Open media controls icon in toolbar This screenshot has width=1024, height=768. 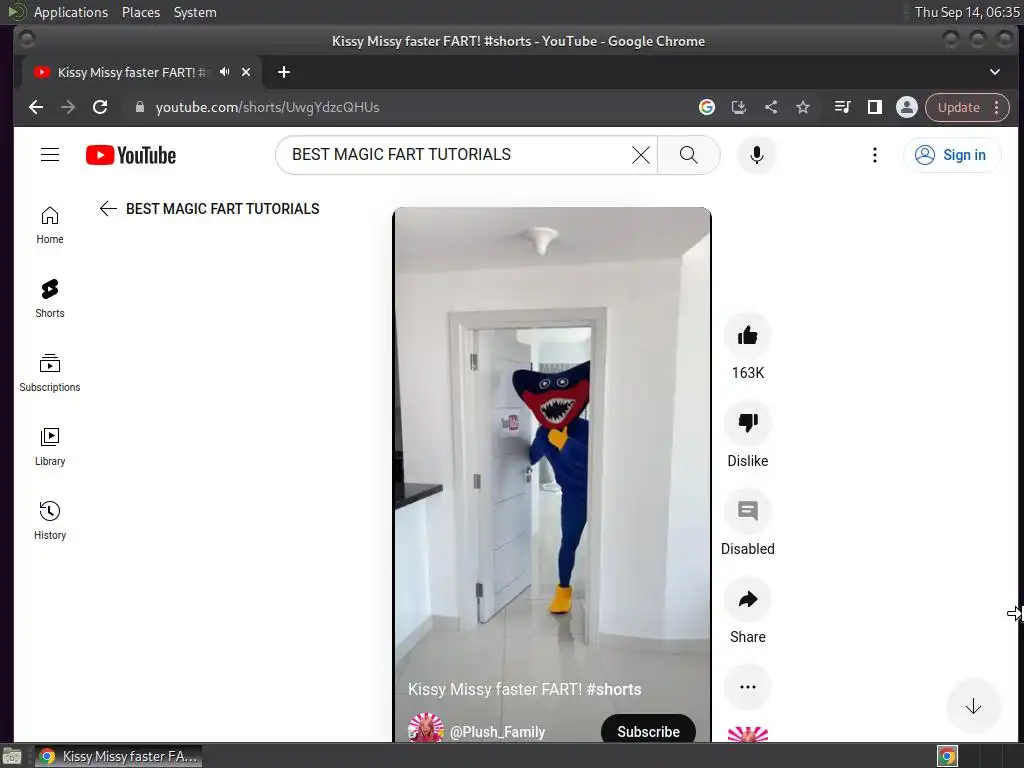[842, 107]
